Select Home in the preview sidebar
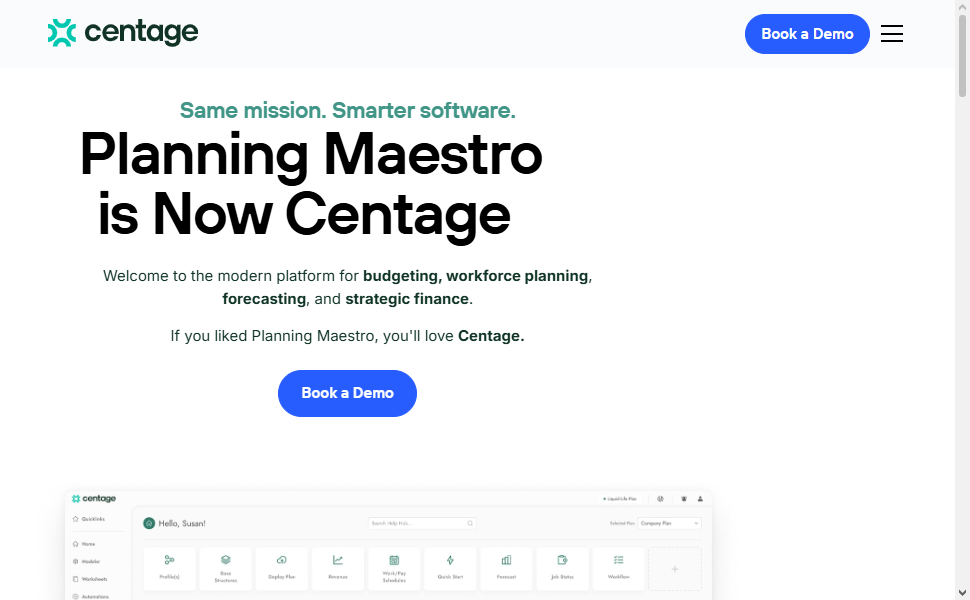The image size is (970, 600). click(x=84, y=544)
